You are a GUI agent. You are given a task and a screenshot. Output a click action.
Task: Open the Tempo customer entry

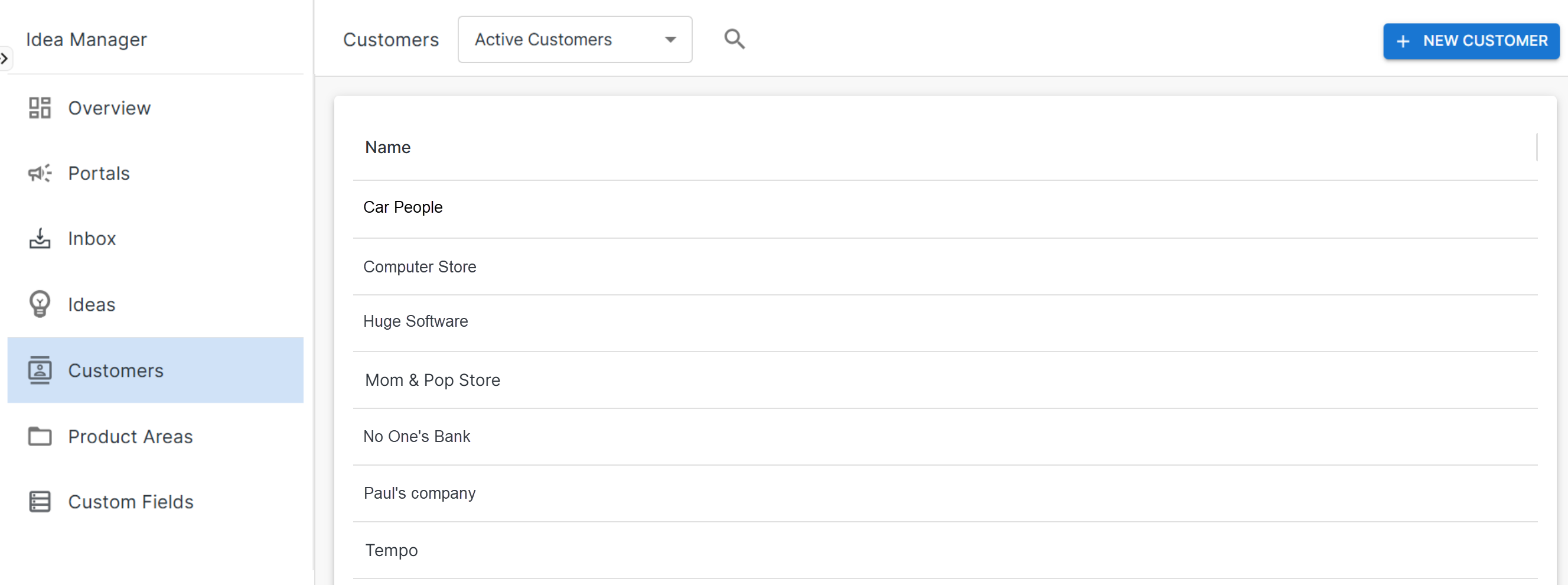pos(391,550)
